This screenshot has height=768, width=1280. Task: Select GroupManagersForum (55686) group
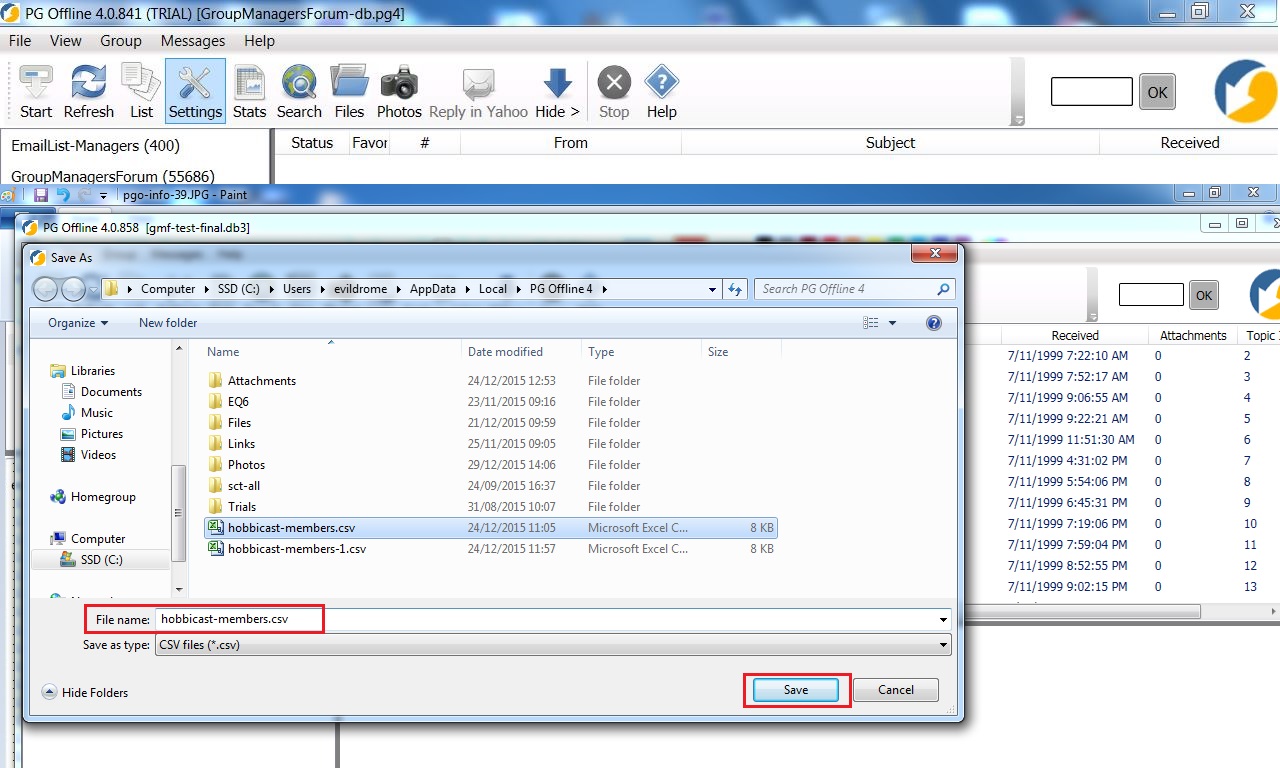(113, 177)
